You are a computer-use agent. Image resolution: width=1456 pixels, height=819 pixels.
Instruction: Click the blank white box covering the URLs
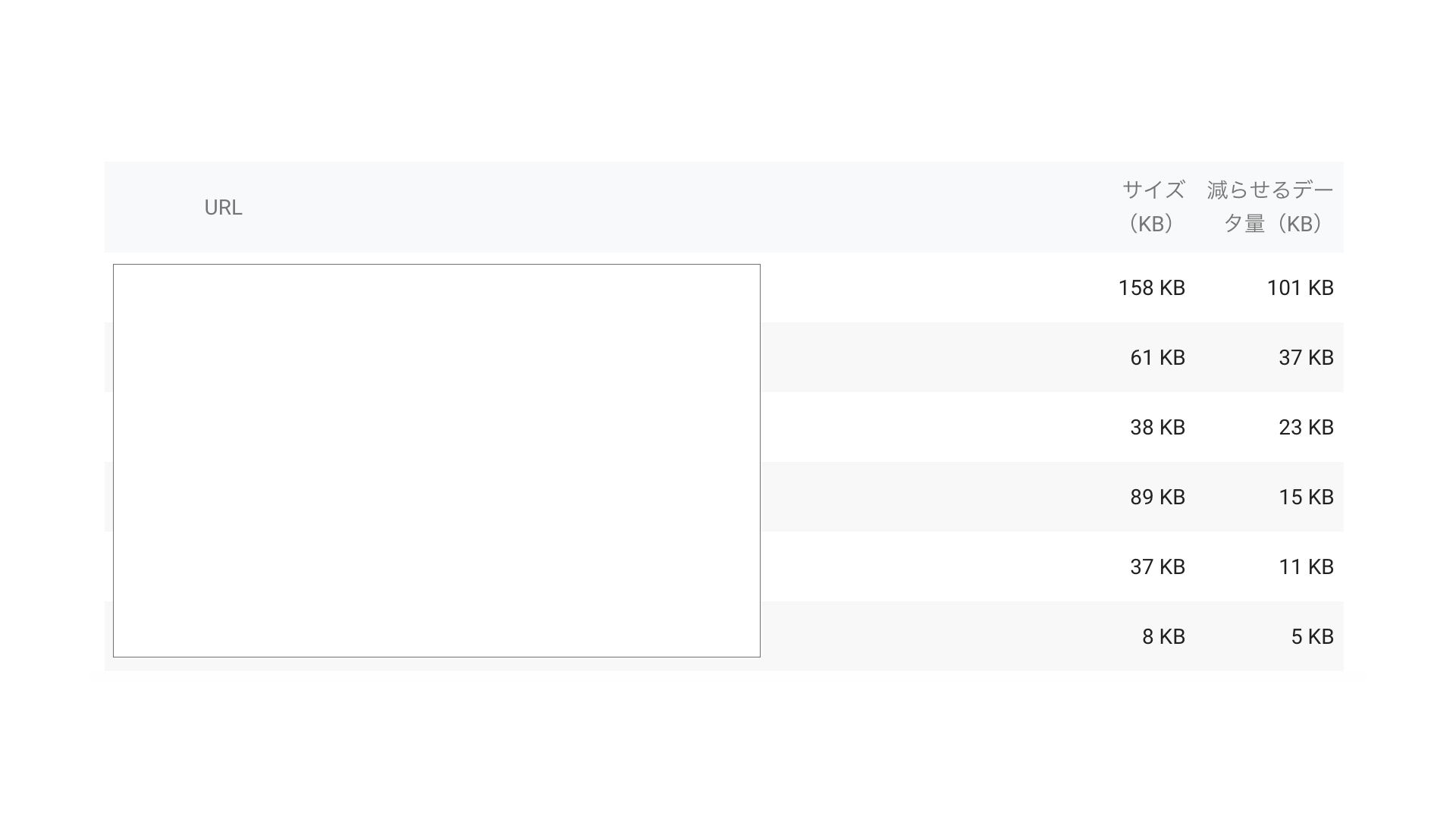[x=436, y=460]
